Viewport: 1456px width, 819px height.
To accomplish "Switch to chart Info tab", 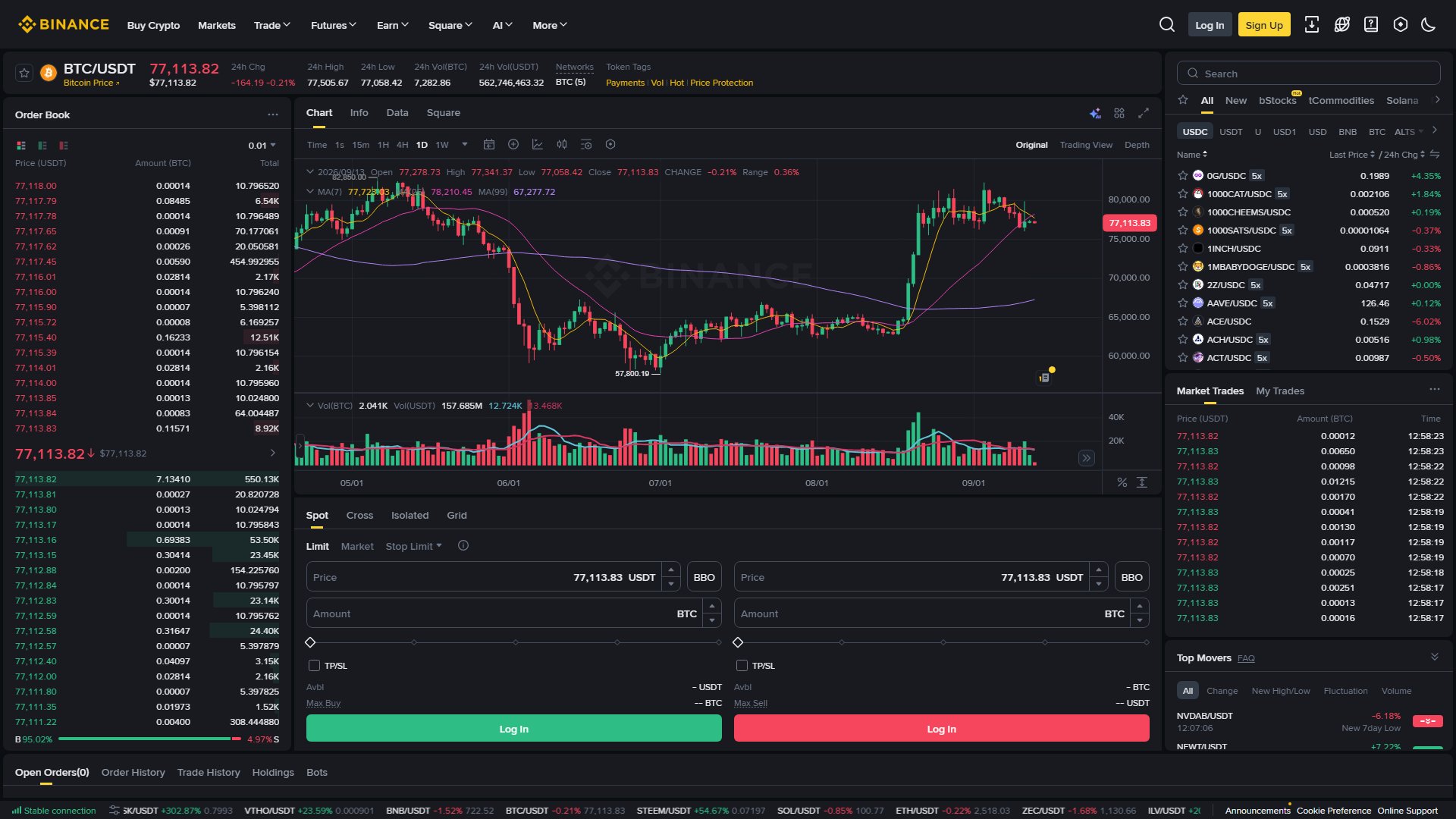I will tap(359, 112).
